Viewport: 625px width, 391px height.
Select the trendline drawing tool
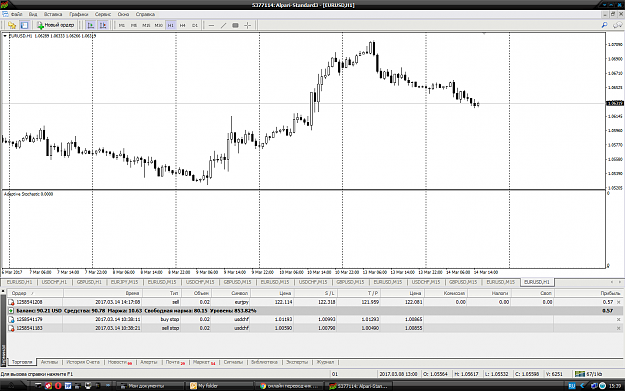224,25
